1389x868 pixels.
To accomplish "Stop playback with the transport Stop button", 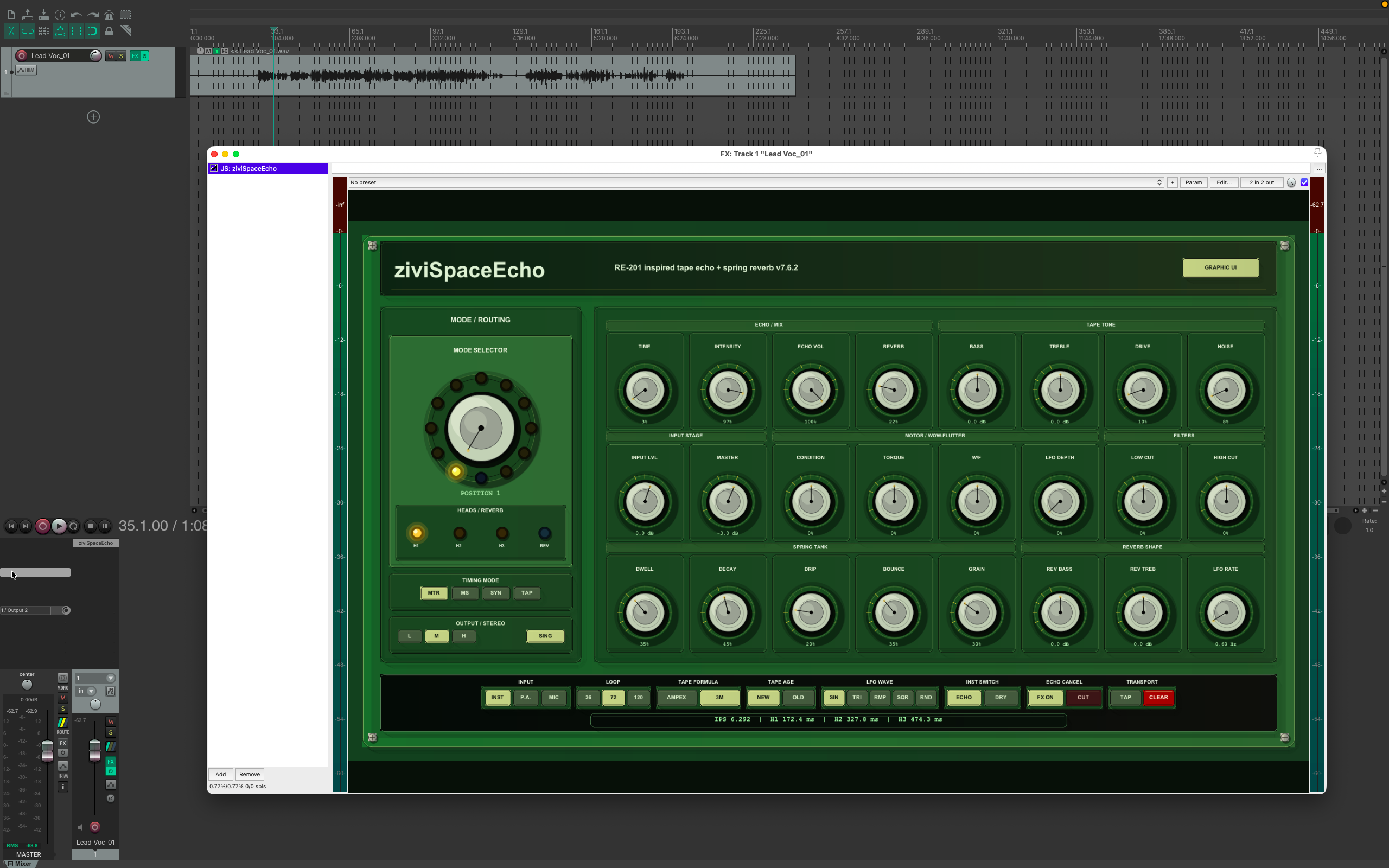I will click(x=90, y=526).
